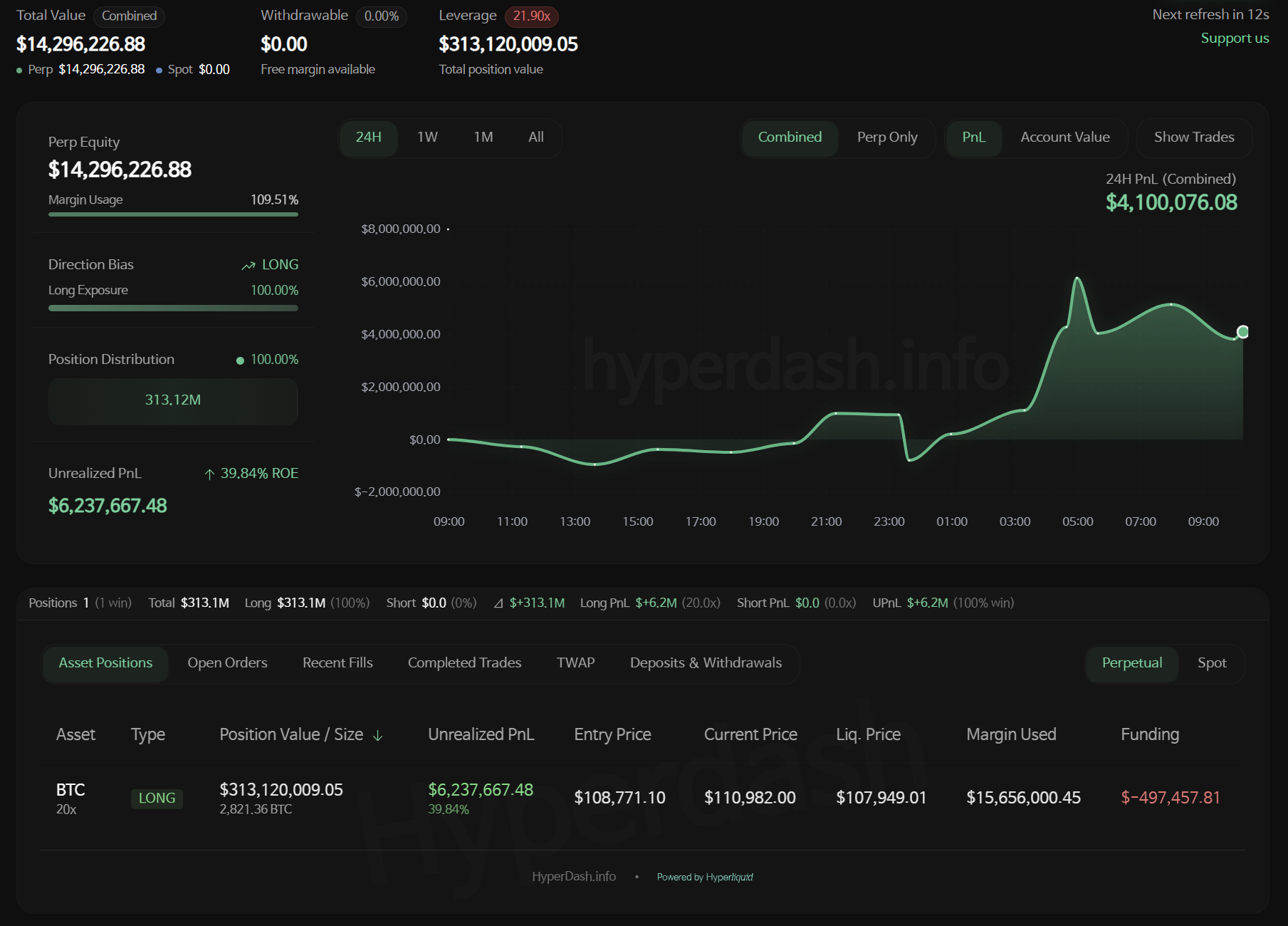Toggle Show Trades on the chart
Viewport: 1288px width, 926px height.
(x=1193, y=137)
